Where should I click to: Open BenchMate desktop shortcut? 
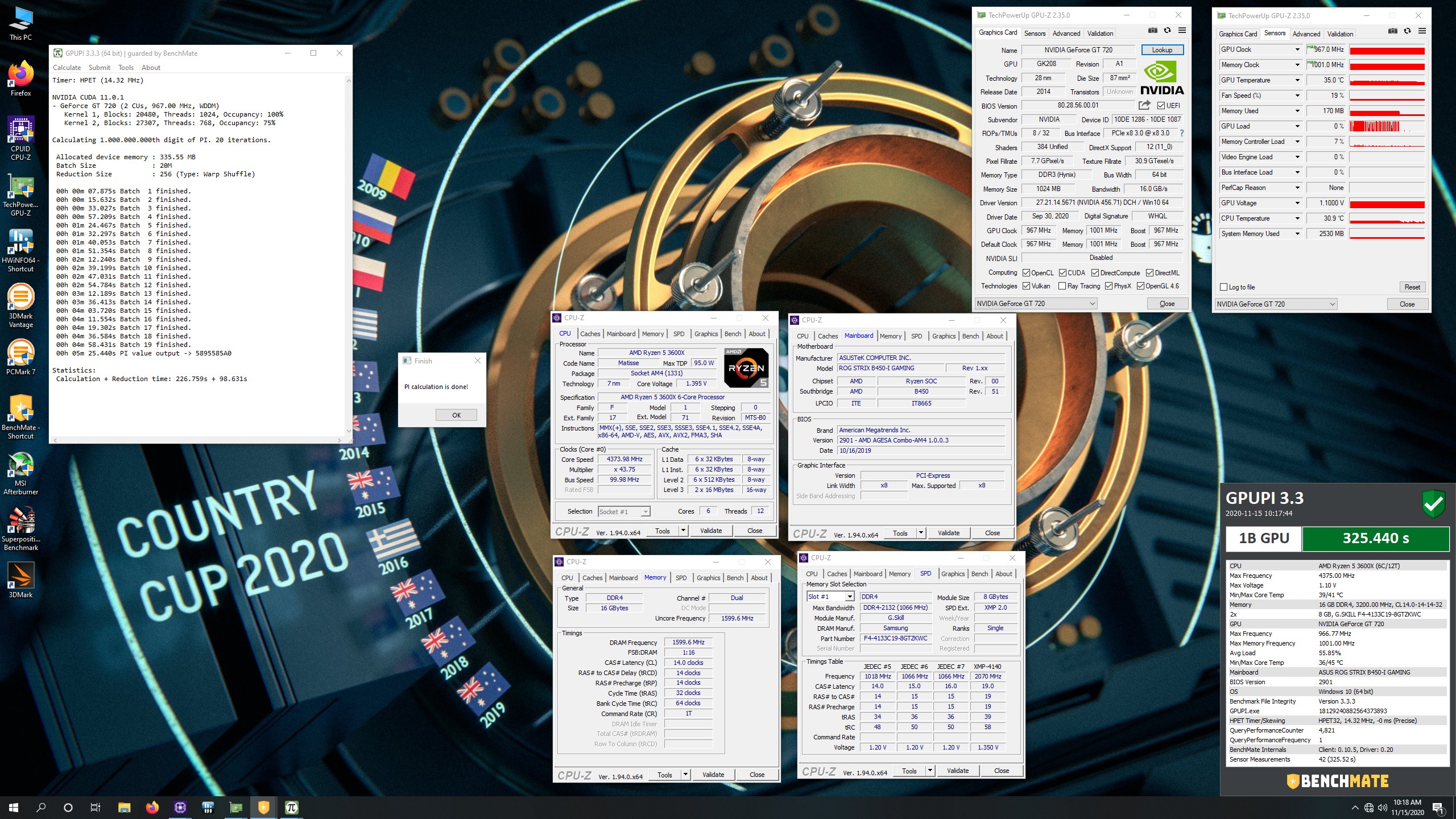[20, 417]
